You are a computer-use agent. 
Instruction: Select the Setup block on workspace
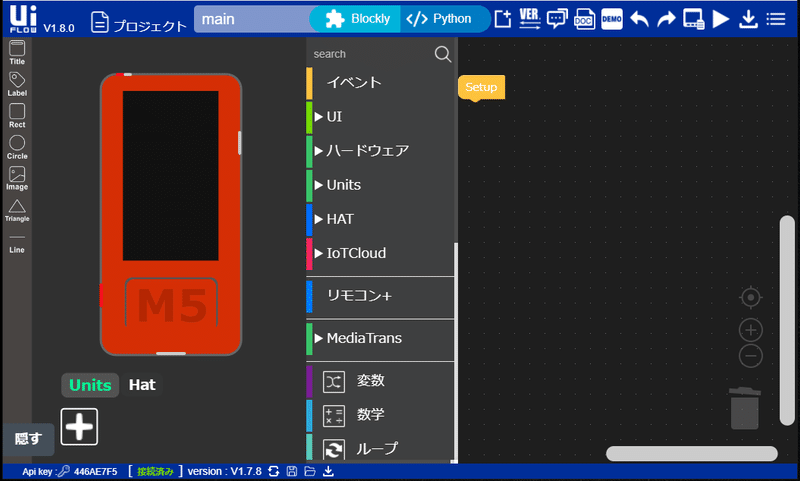(x=481, y=87)
